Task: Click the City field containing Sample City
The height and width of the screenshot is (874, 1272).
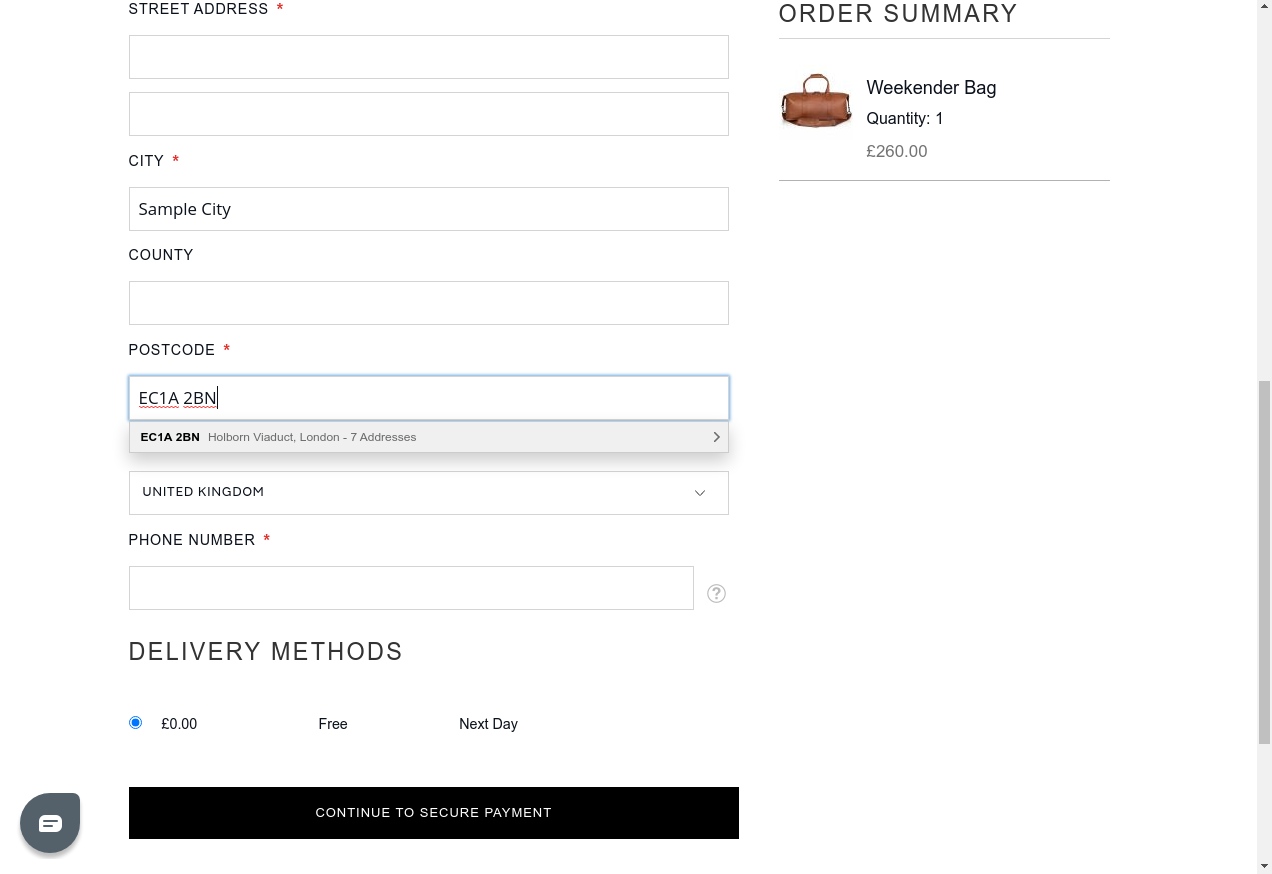Action: (428, 209)
